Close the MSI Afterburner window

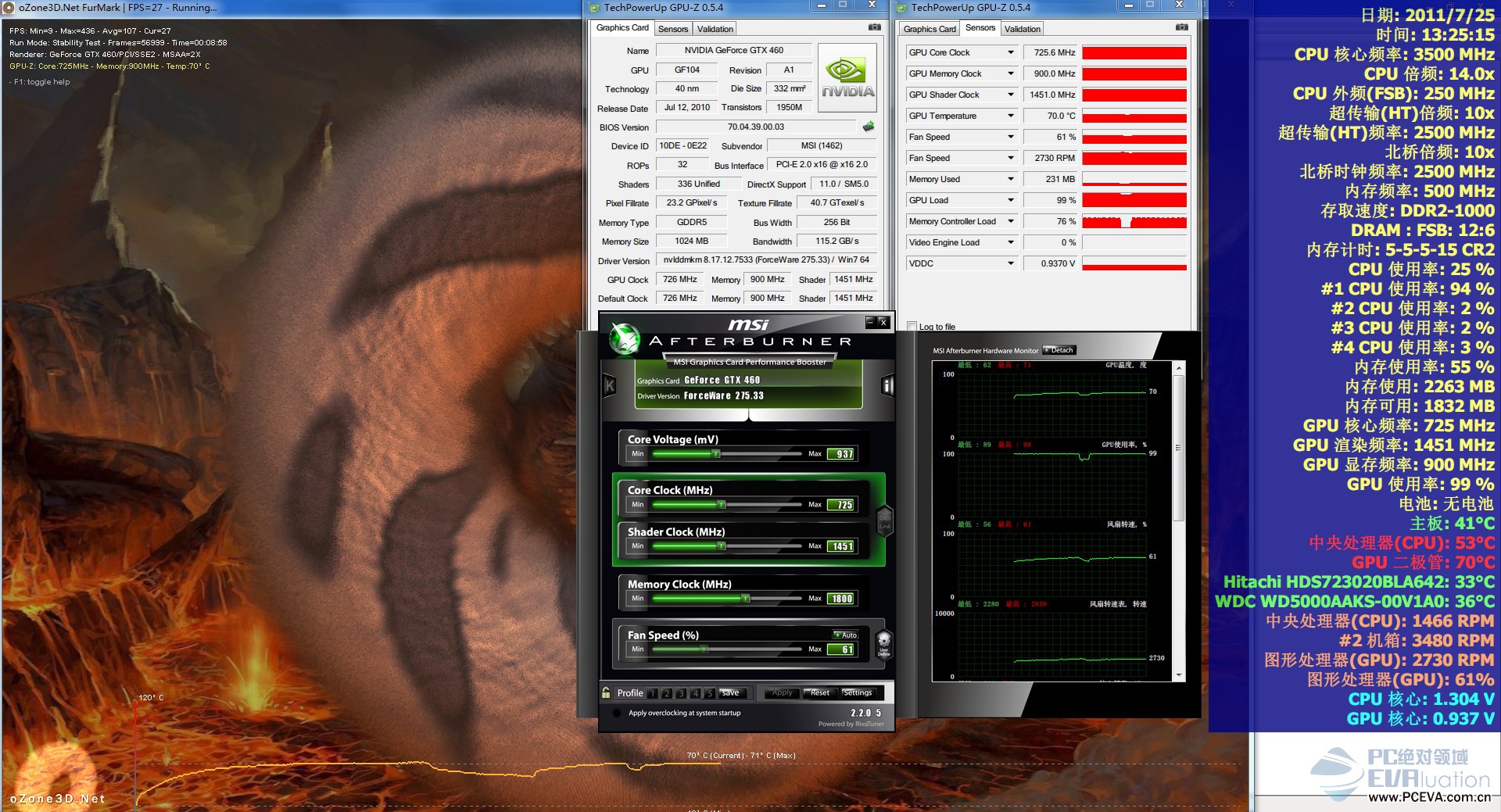883,321
